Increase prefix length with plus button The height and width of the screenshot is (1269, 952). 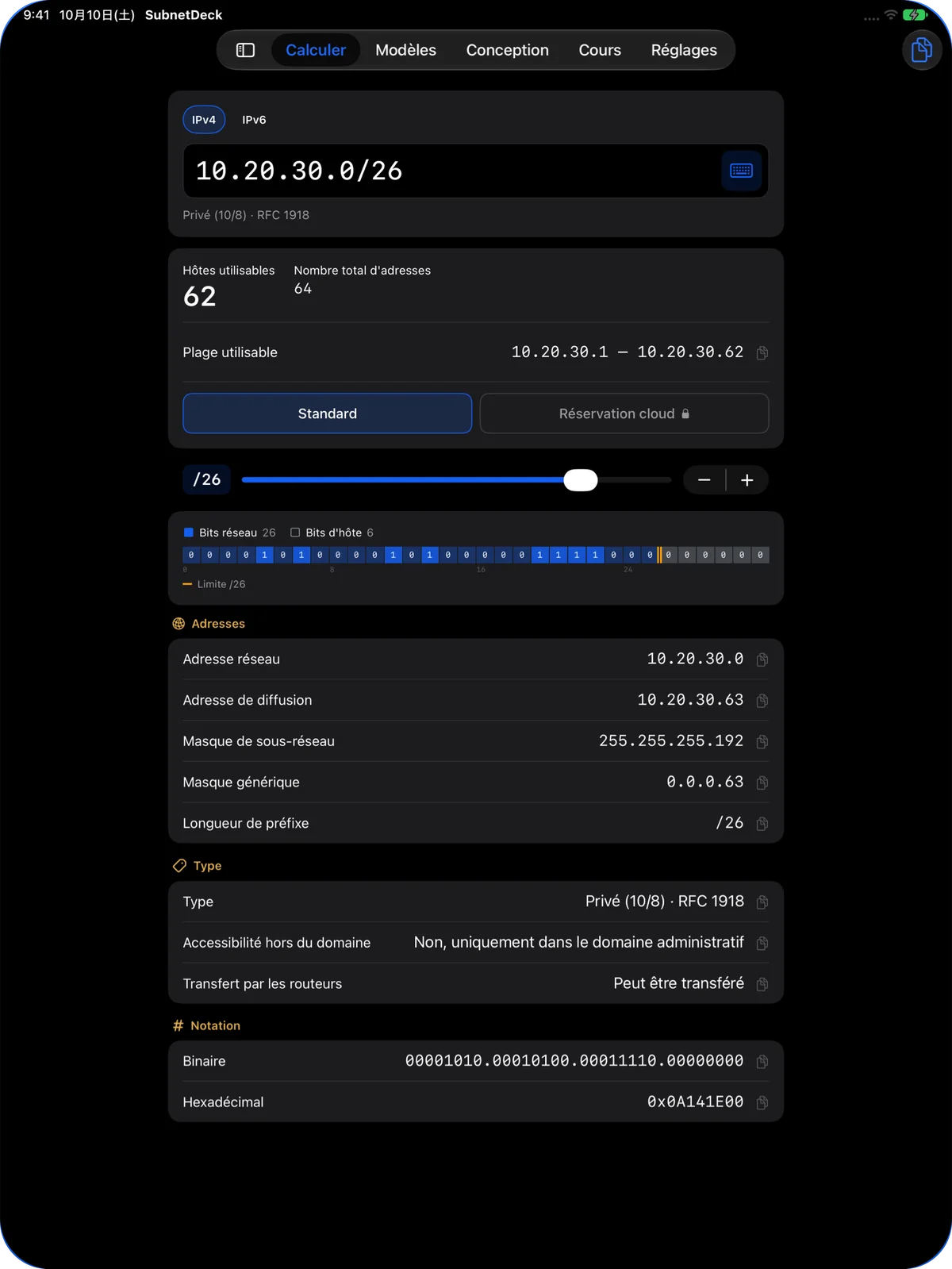(747, 480)
